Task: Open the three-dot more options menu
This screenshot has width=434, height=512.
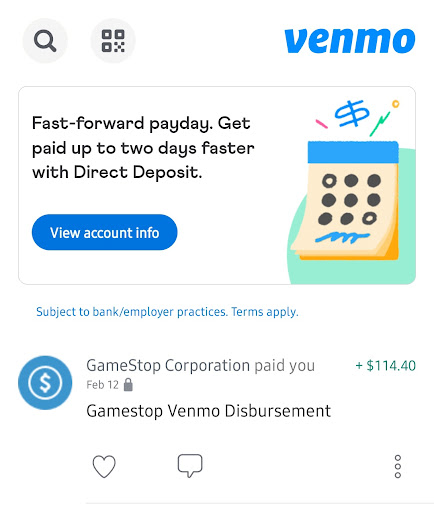Action: point(398,466)
